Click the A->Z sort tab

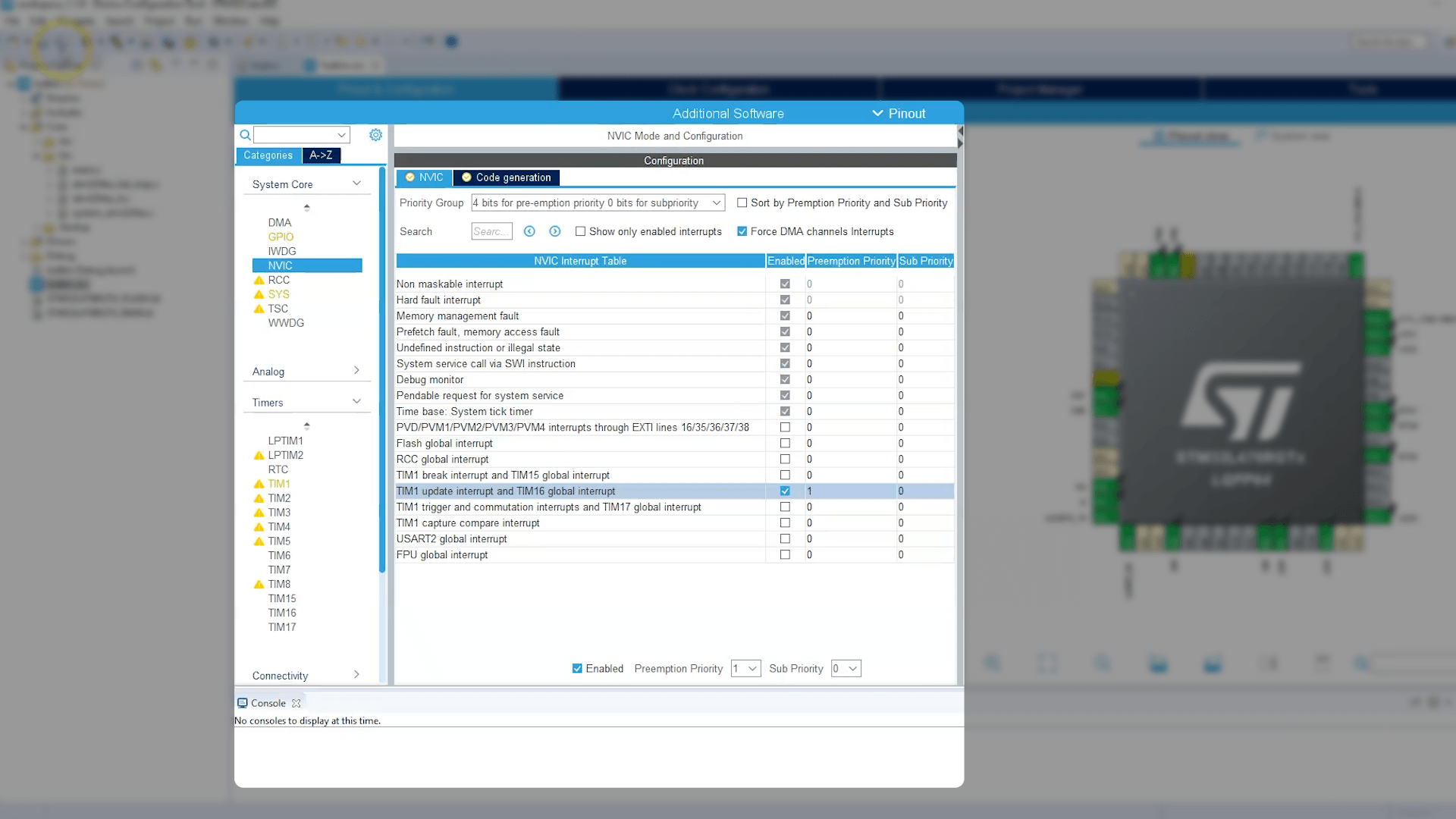click(x=321, y=154)
